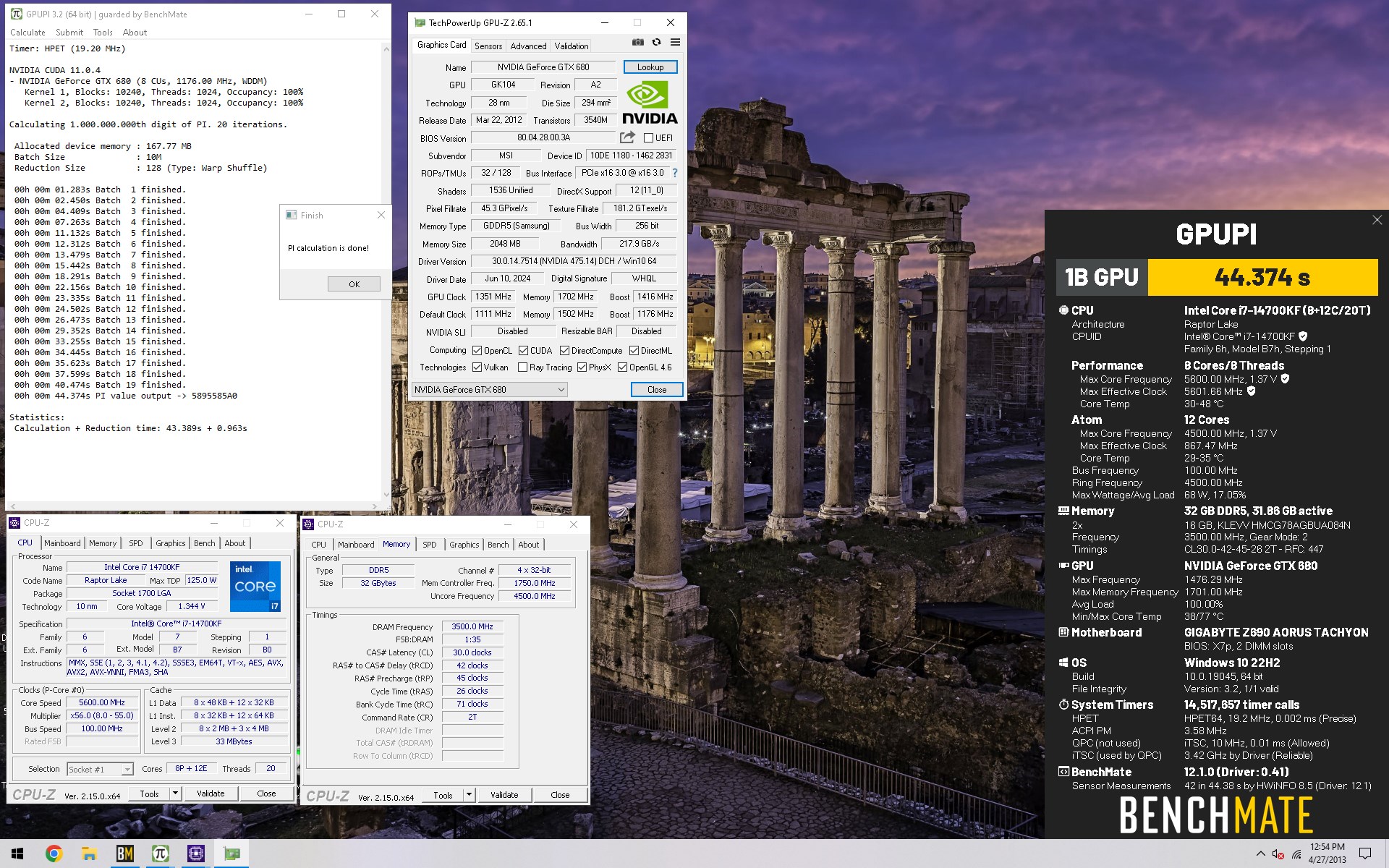The image size is (1389, 868).
Task: Click the GPUPI taskbar icon
Action: point(160,854)
